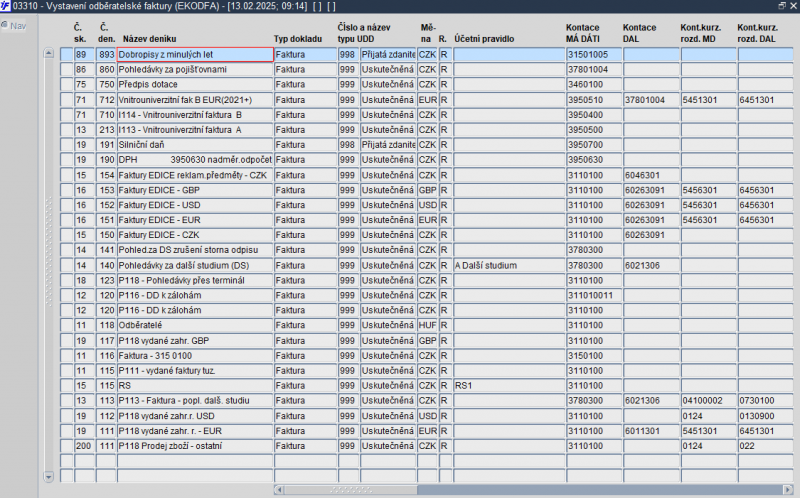Click Kont.kurz. rozd. MD value 04100002

point(709,401)
